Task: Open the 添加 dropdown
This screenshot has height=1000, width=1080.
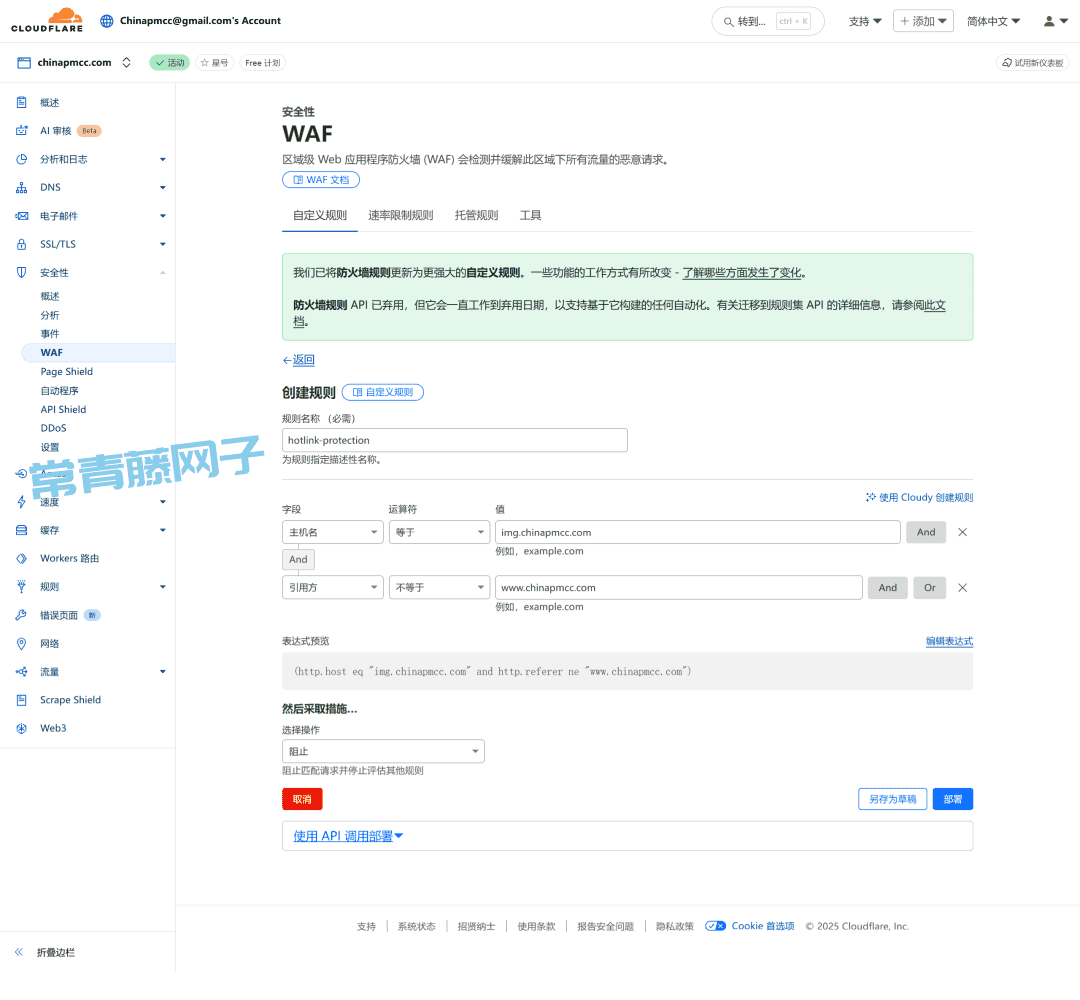Action: 923,21
